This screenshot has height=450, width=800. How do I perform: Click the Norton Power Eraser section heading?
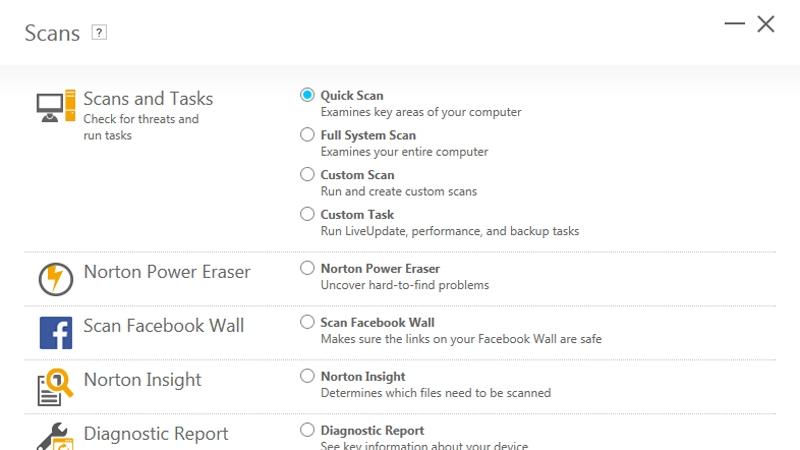167,272
